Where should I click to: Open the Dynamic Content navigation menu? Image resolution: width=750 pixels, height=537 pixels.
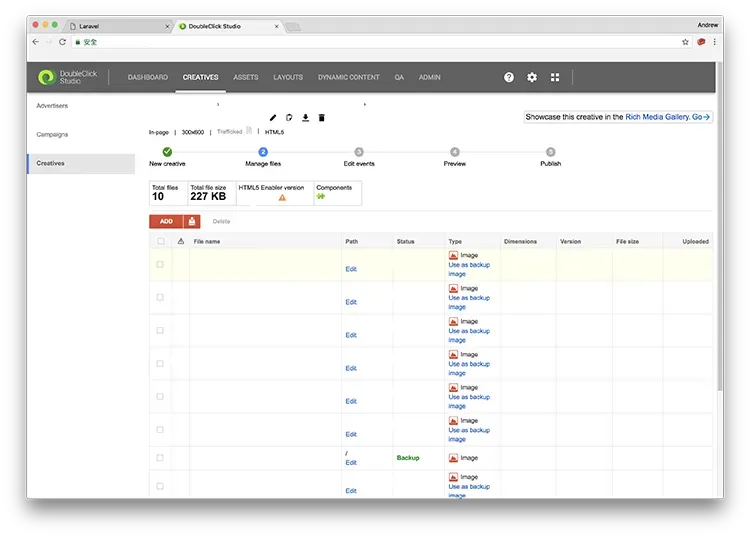click(x=348, y=77)
